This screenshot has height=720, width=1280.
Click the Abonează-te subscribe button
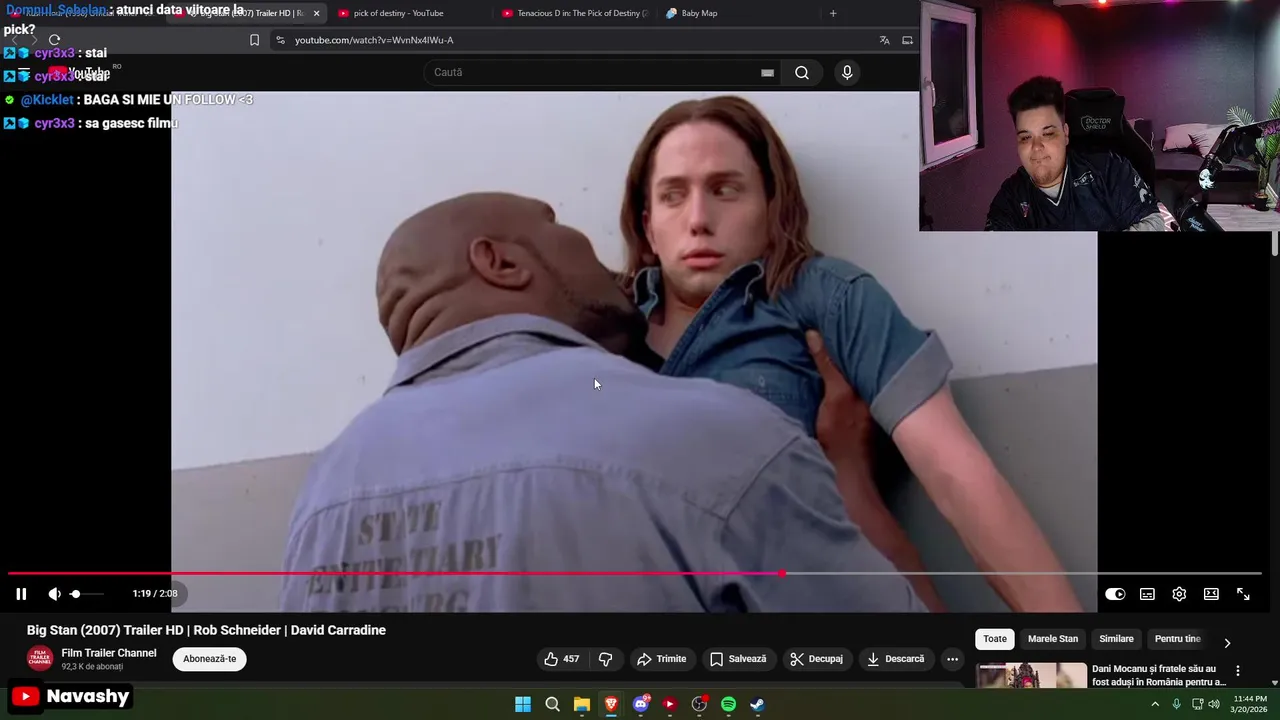point(209,659)
